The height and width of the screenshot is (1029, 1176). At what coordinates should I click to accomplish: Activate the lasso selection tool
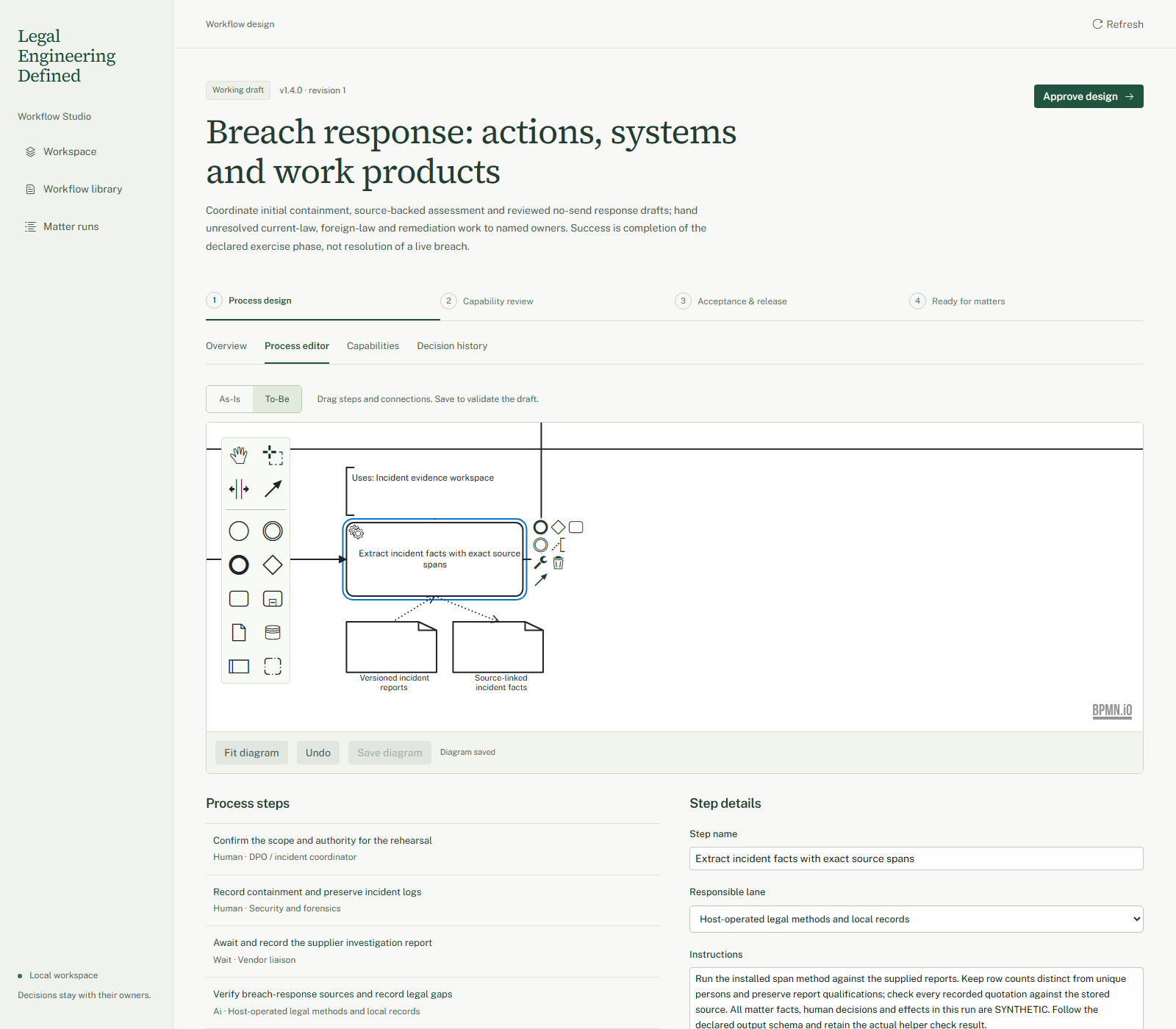point(273,455)
